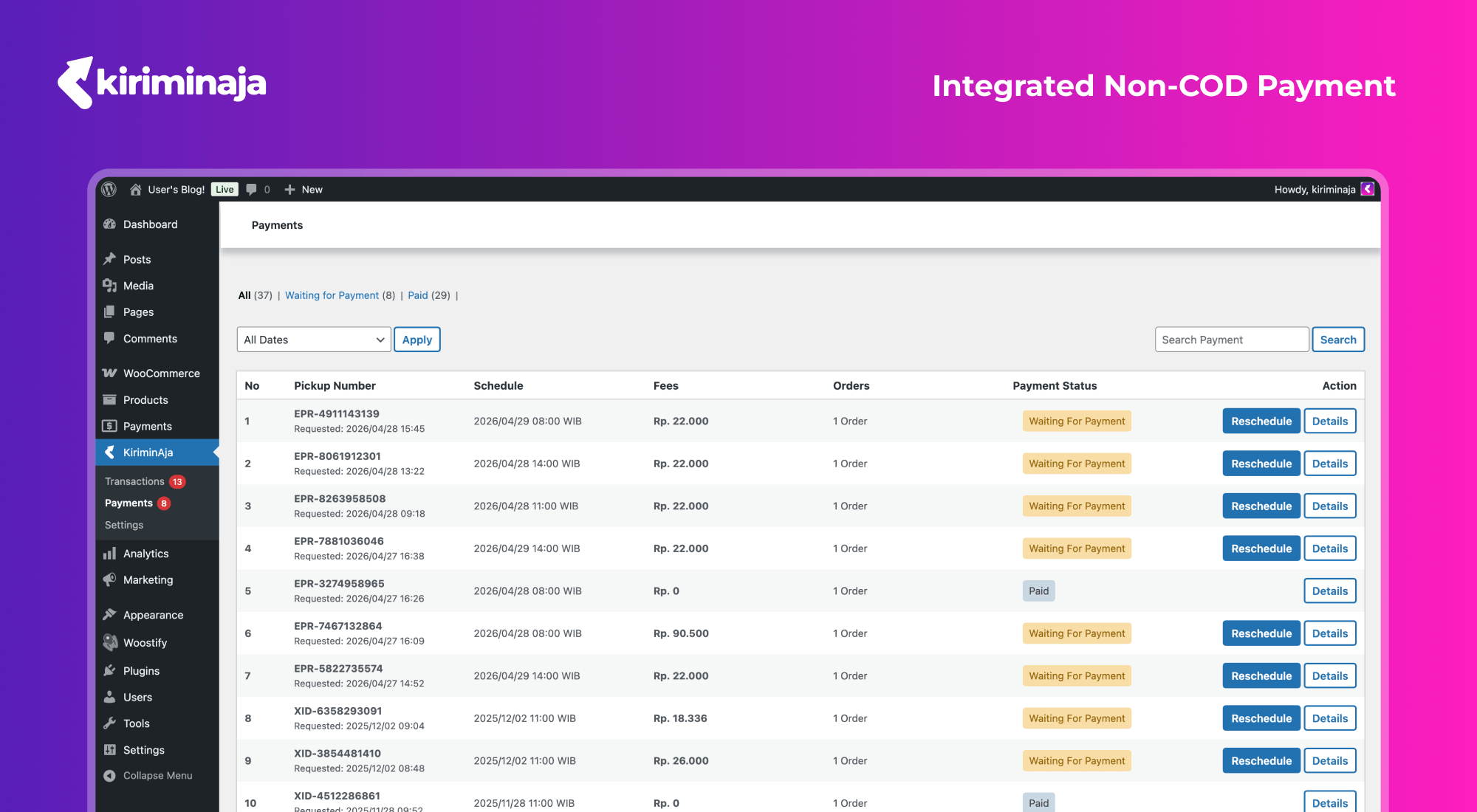
Task: Reschedule pickup EPR-4911143139
Action: (1261, 422)
